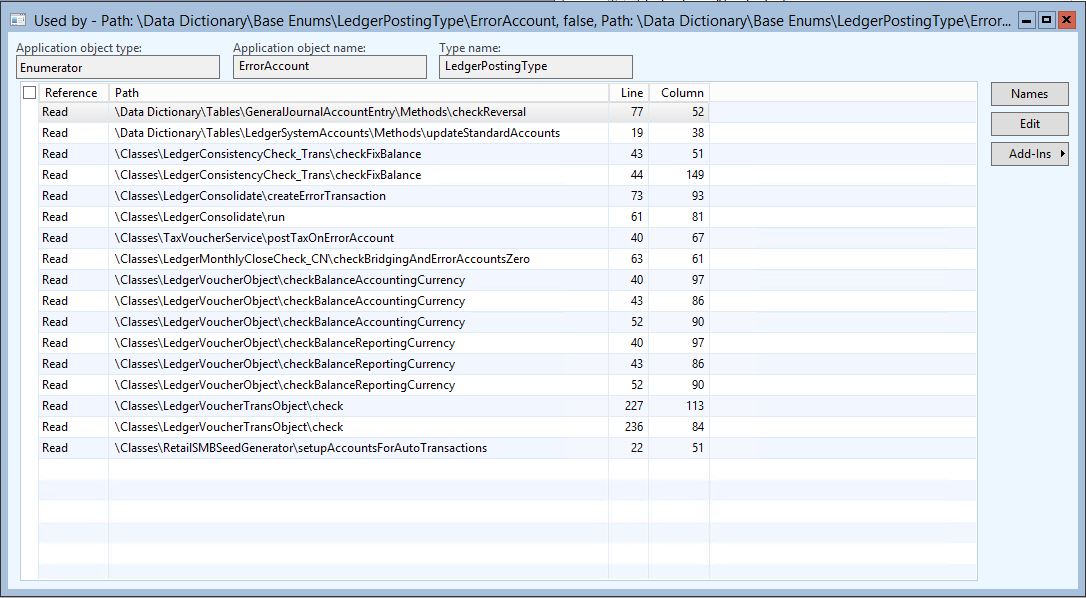Maximize the Used by window
Viewport: 1086px width, 598px height.
[x=1047, y=20]
